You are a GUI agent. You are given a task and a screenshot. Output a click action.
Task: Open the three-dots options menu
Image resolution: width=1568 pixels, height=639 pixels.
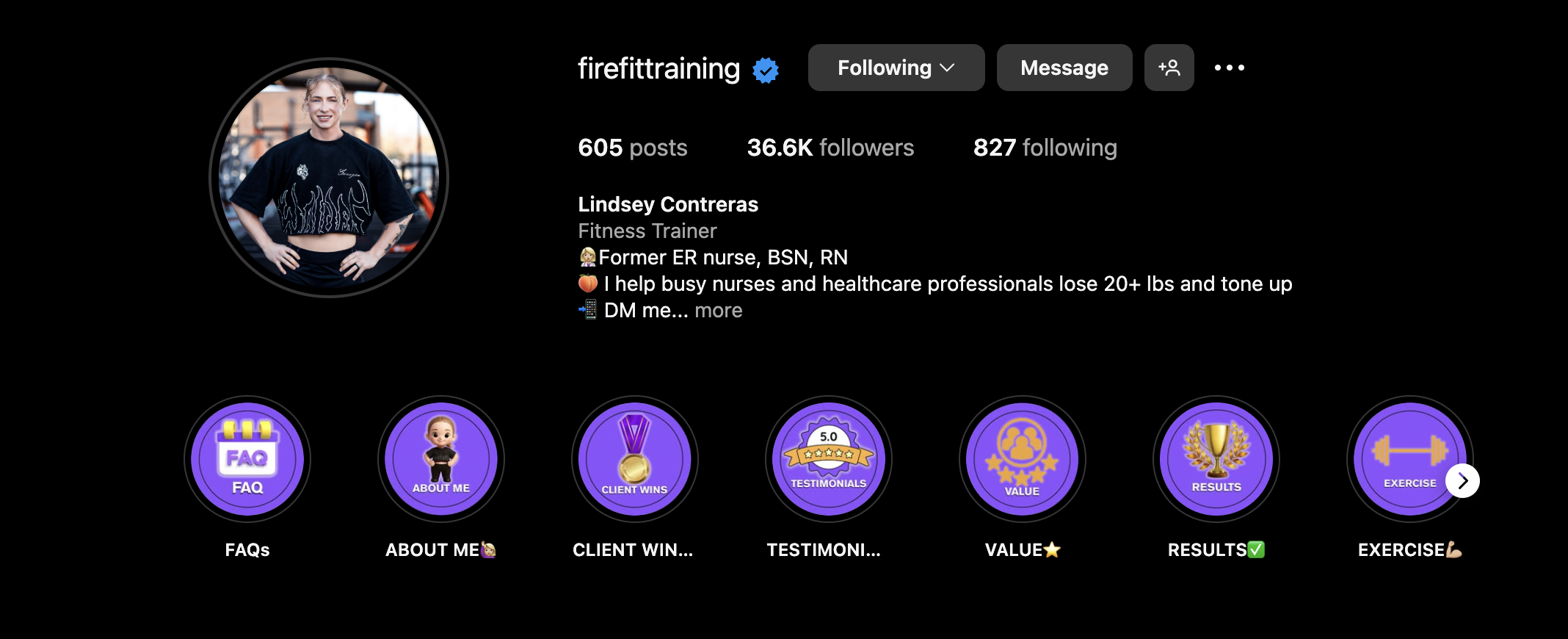[1230, 68]
